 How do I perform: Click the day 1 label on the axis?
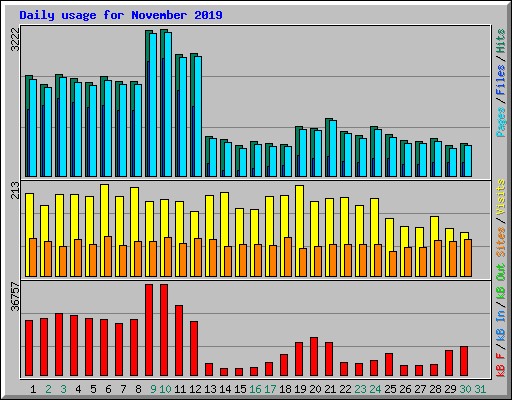[x=33, y=389]
